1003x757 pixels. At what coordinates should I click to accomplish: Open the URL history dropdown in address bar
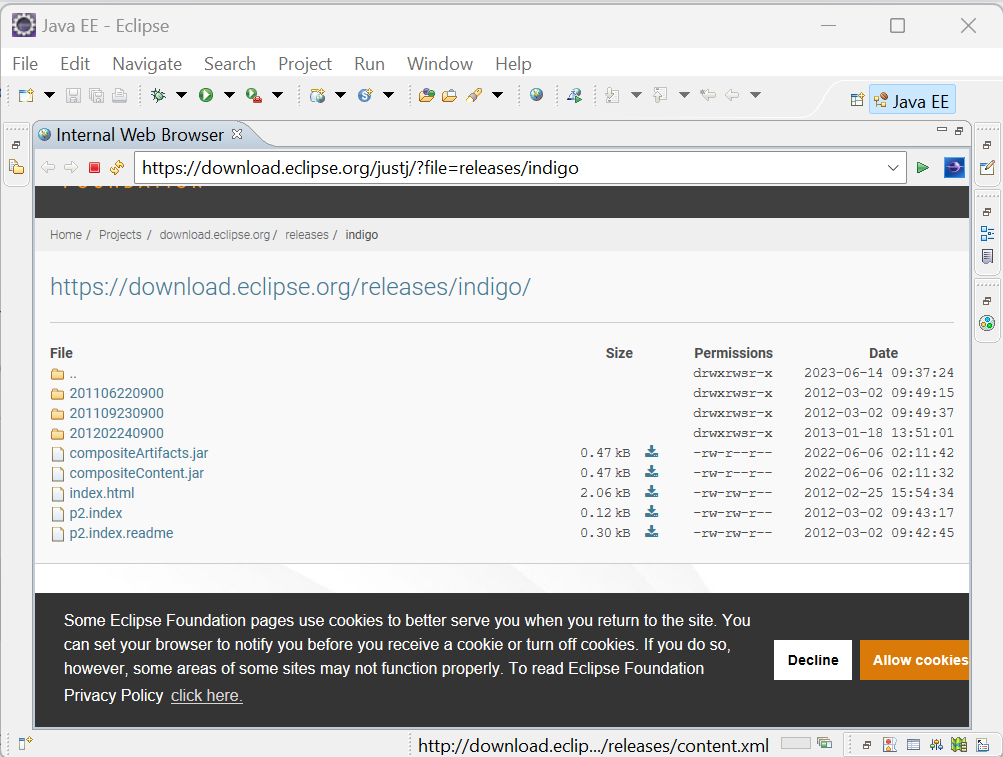pyautogui.click(x=893, y=168)
